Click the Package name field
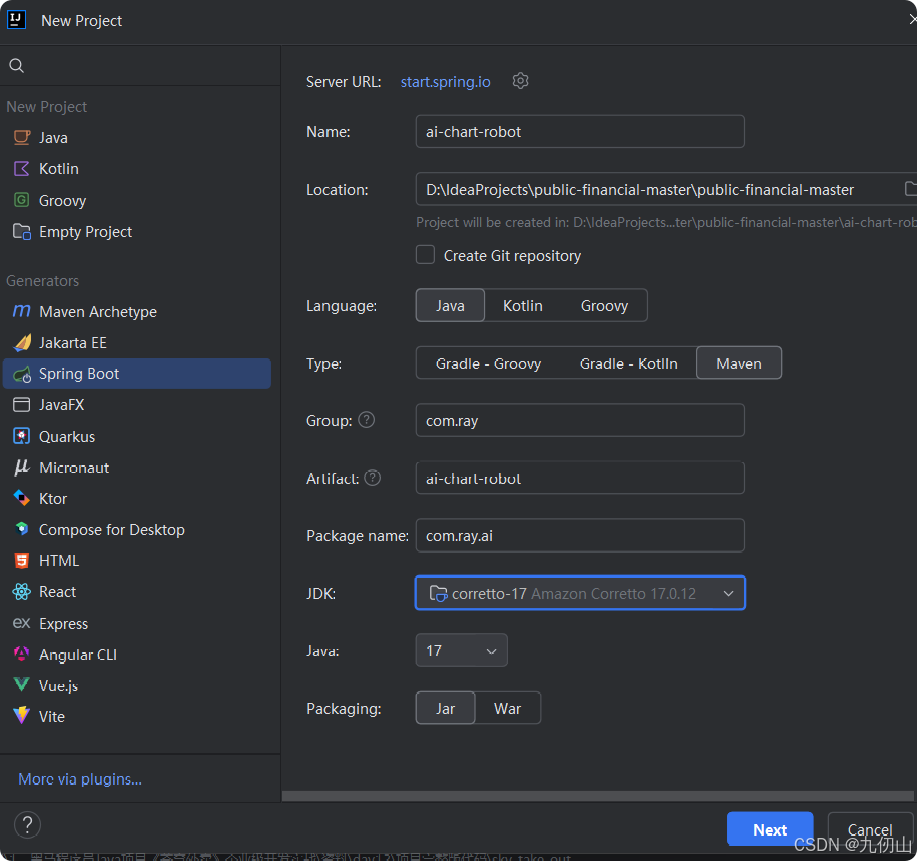 click(580, 535)
